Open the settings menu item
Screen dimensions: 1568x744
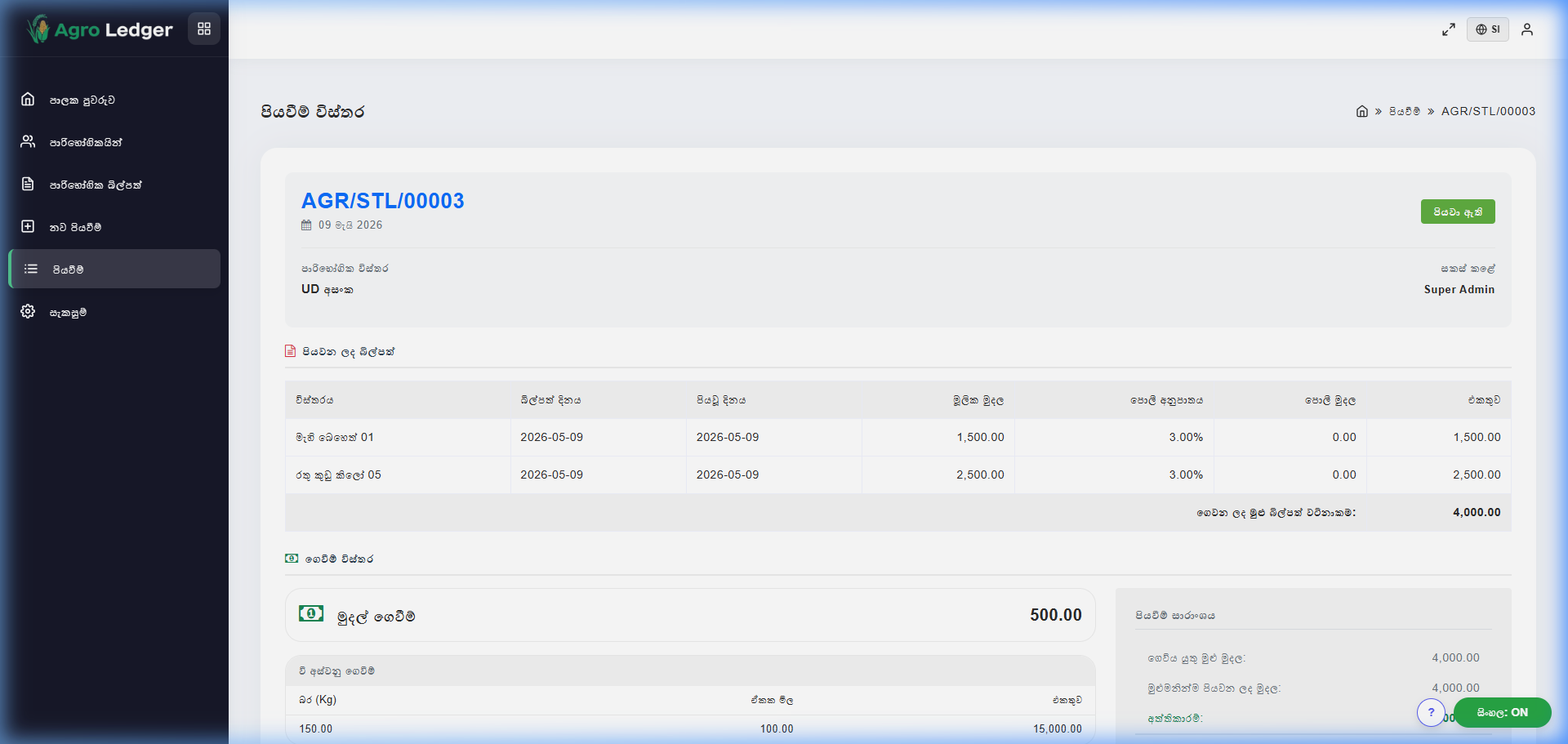114,312
